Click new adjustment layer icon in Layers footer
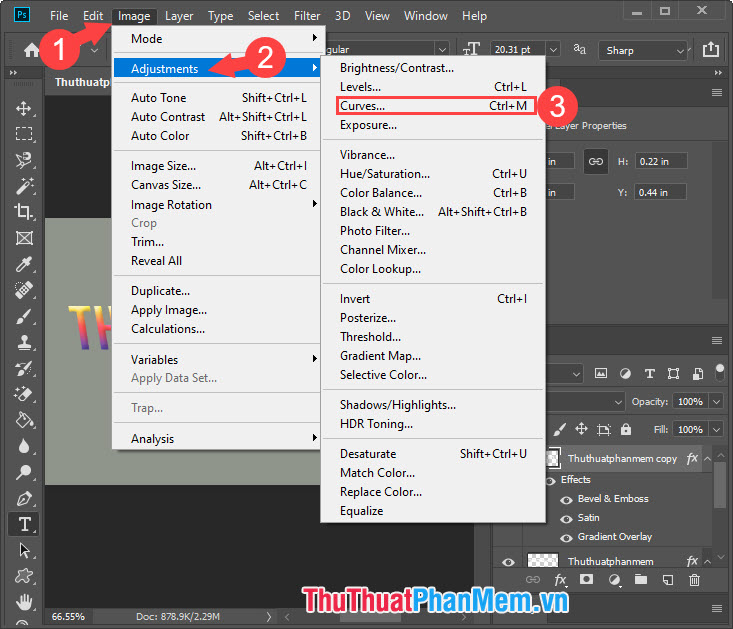This screenshot has height=629, width=733. click(614, 580)
